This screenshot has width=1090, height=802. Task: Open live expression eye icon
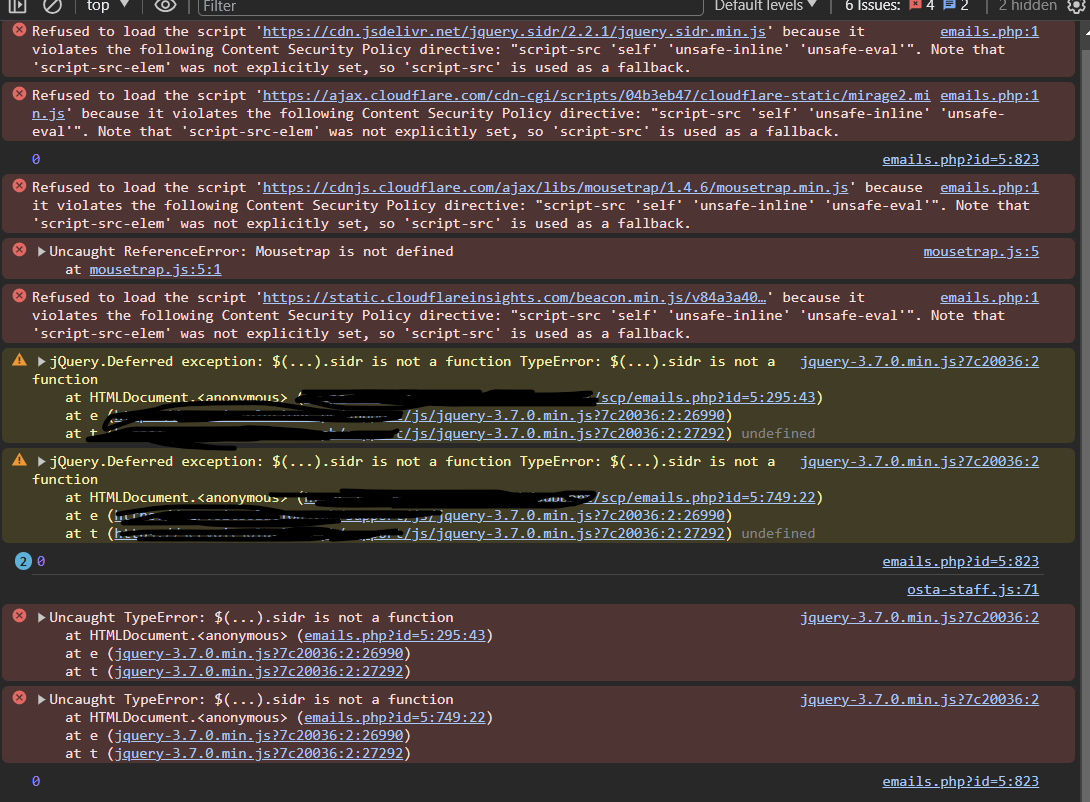point(164,6)
